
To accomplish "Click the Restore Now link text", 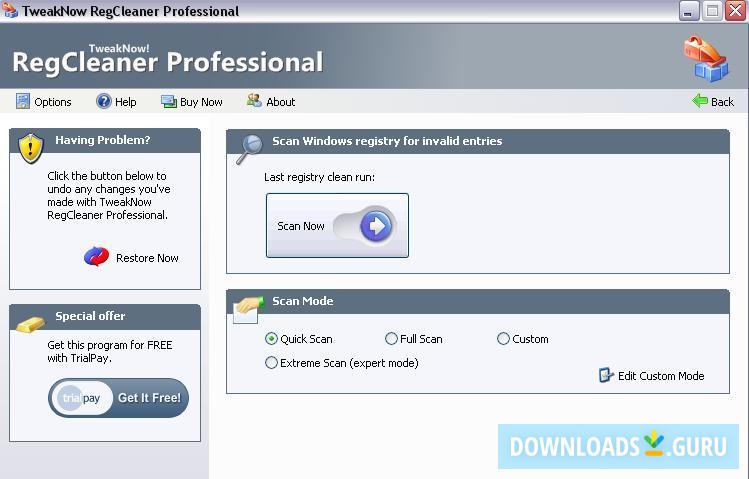I will pyautogui.click(x=147, y=258).
